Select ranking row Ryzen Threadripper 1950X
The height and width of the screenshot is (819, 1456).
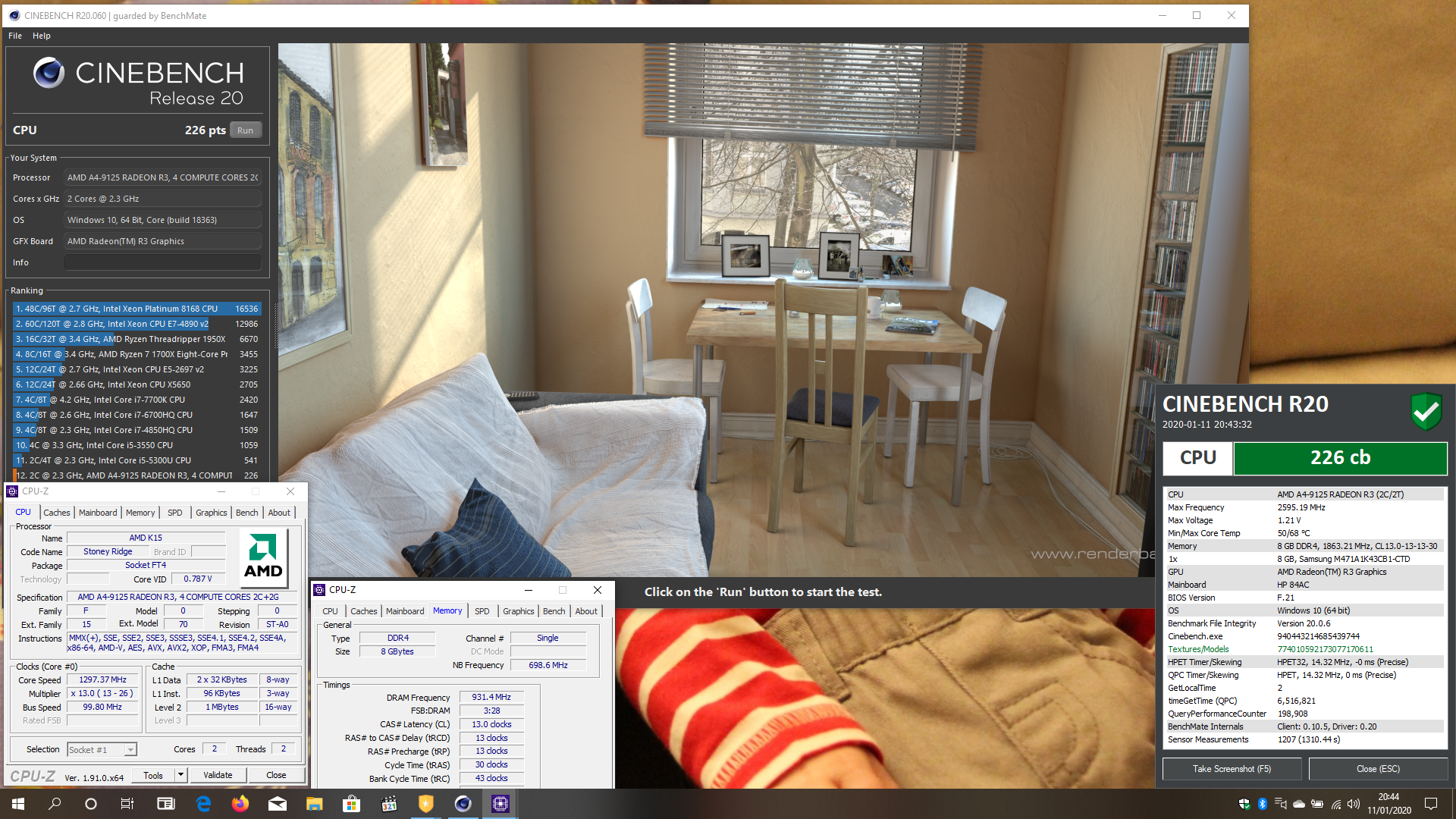click(136, 339)
